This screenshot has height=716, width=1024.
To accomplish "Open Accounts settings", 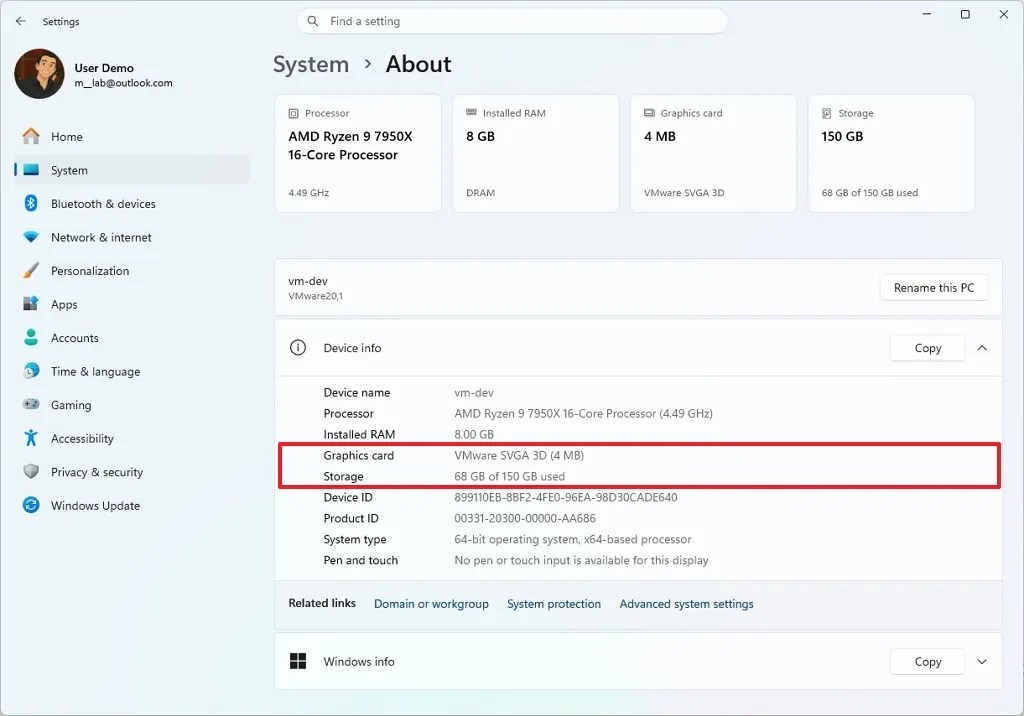I will click(x=76, y=337).
